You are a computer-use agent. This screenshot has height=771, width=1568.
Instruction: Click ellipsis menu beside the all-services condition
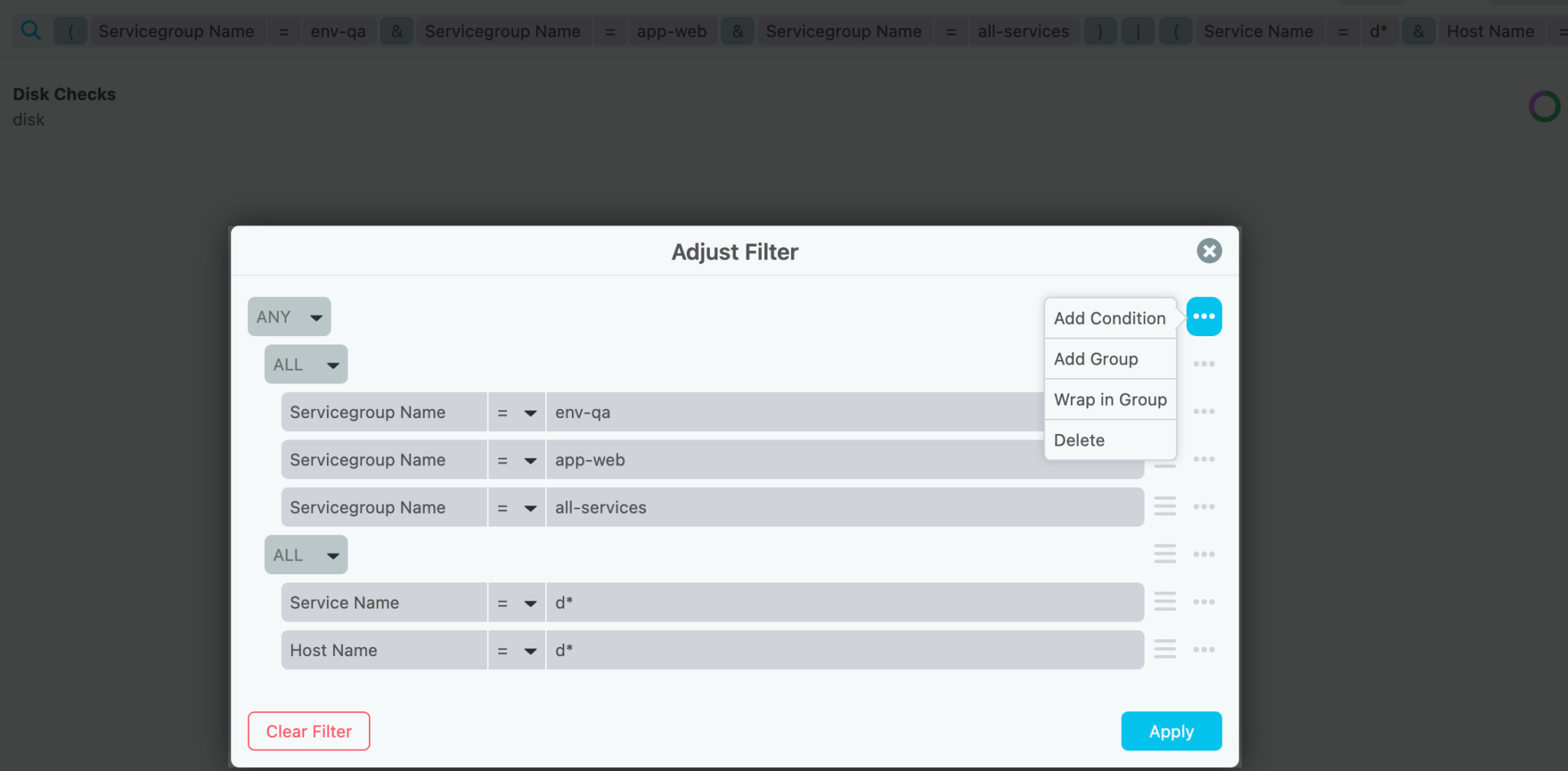tap(1203, 506)
